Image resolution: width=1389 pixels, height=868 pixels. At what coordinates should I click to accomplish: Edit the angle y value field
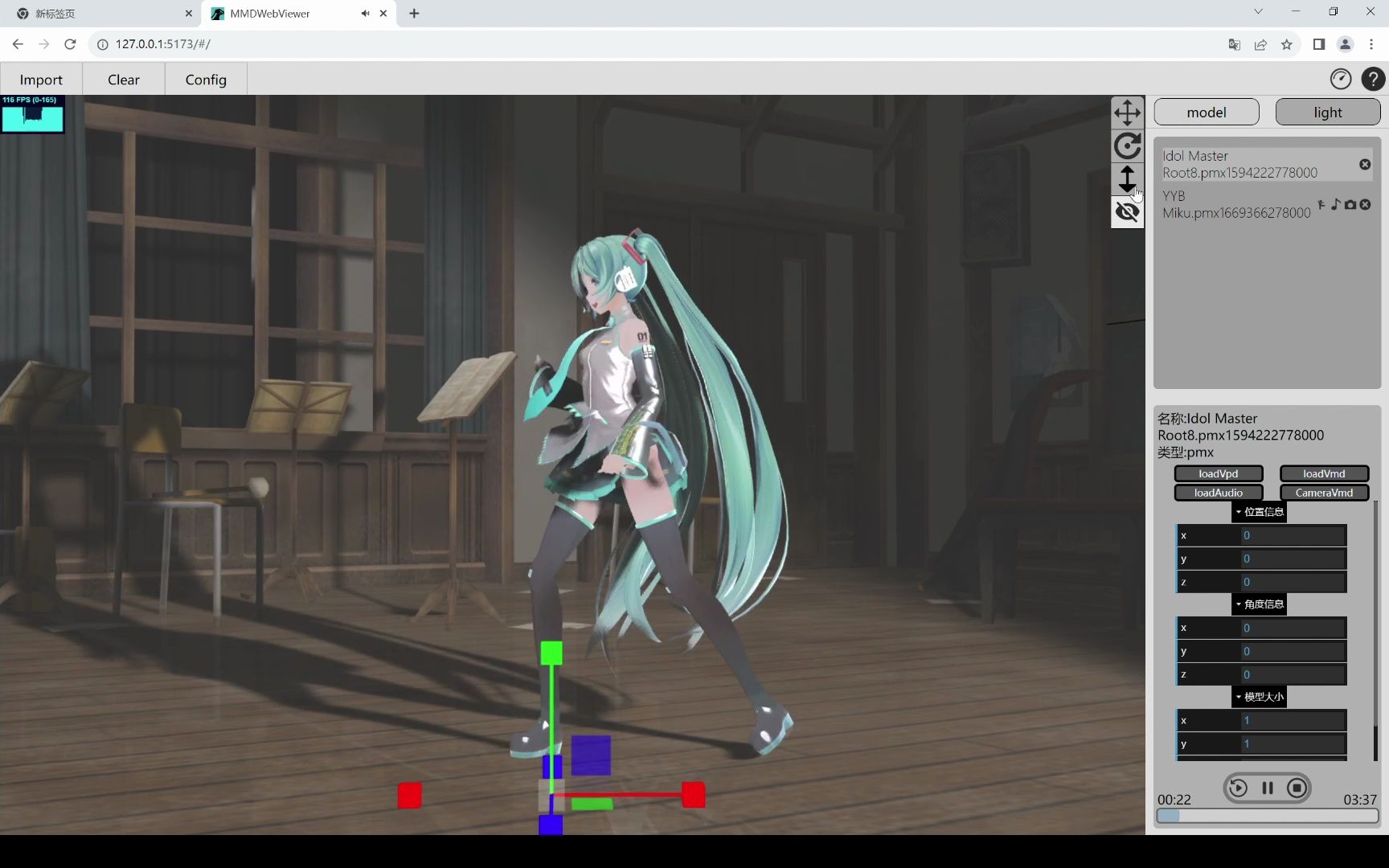click(1293, 651)
